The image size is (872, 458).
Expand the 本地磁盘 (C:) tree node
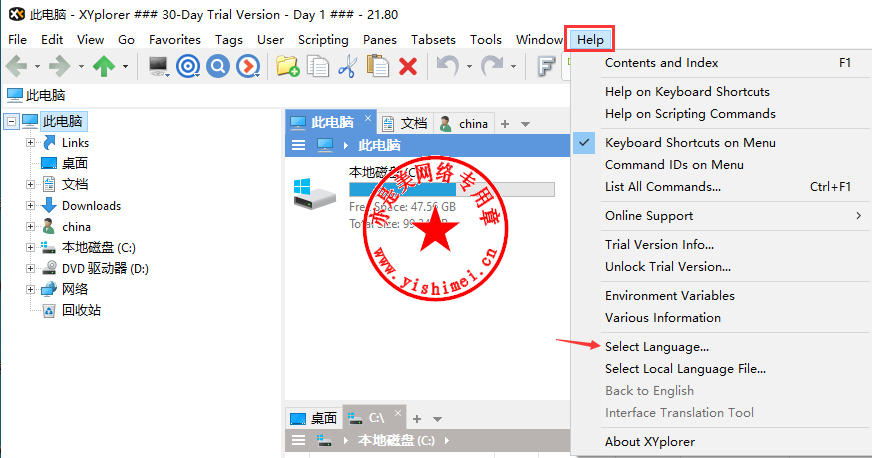click(x=31, y=247)
